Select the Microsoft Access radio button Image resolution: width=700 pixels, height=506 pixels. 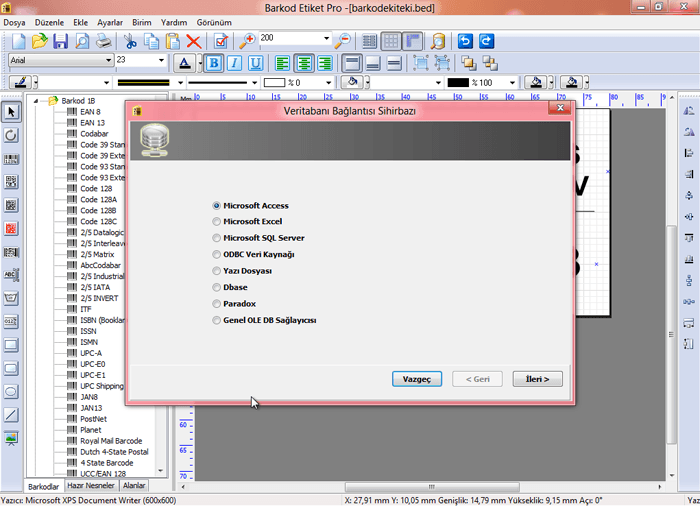pos(217,205)
